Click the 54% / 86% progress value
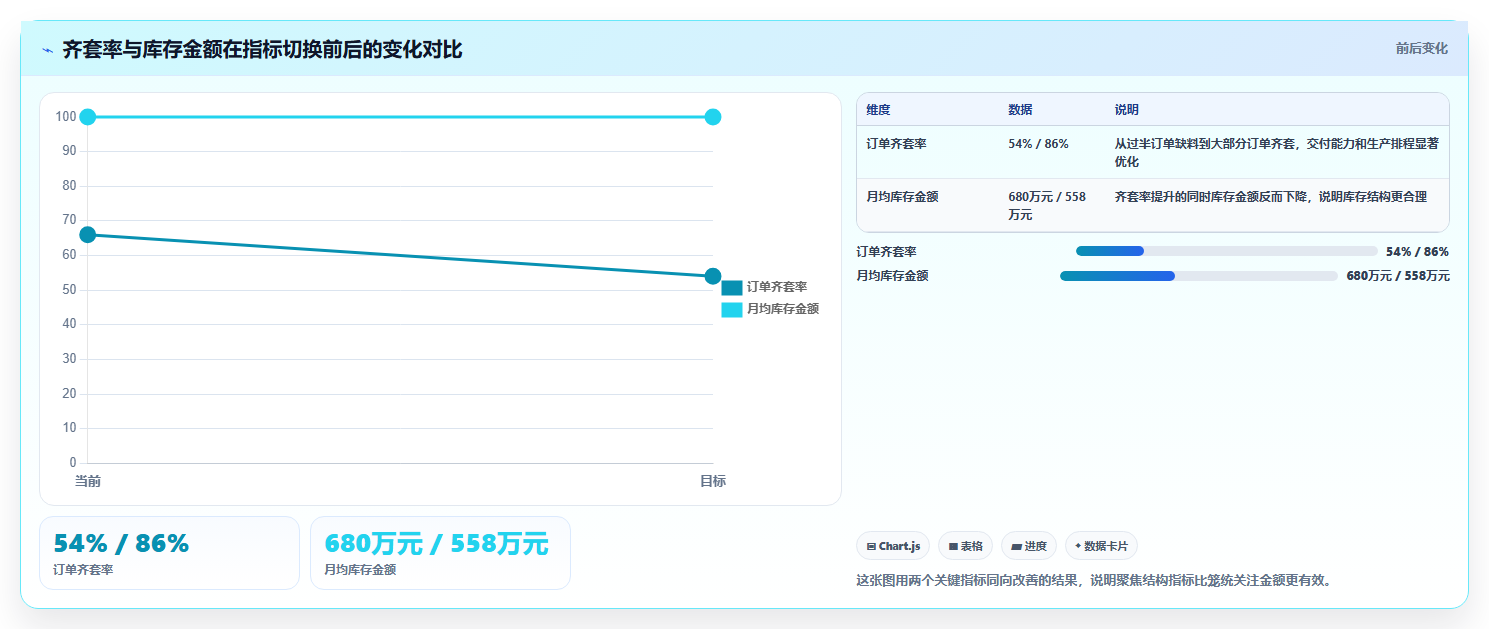1489x629 pixels. (1417, 252)
